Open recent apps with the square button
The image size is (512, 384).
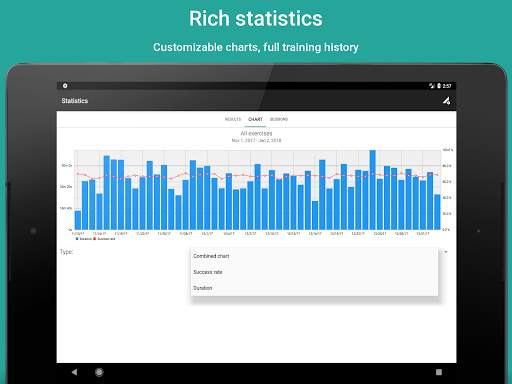point(439,372)
